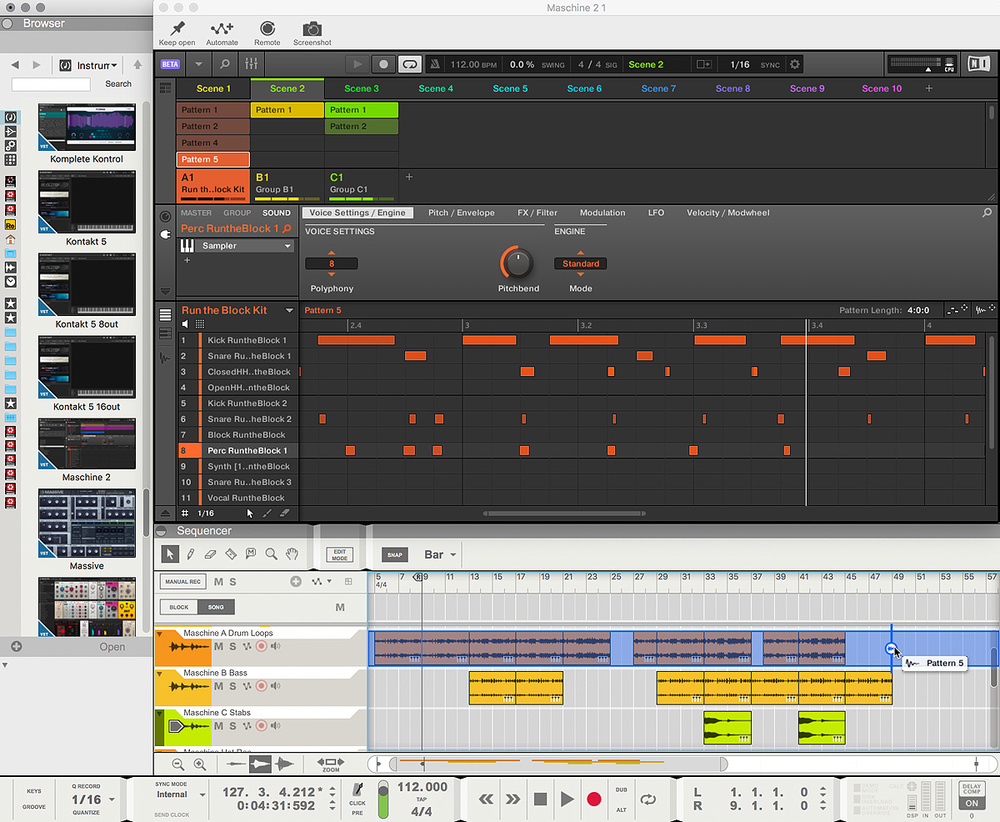Switch to SONG mode in the Sequencer

[216, 605]
